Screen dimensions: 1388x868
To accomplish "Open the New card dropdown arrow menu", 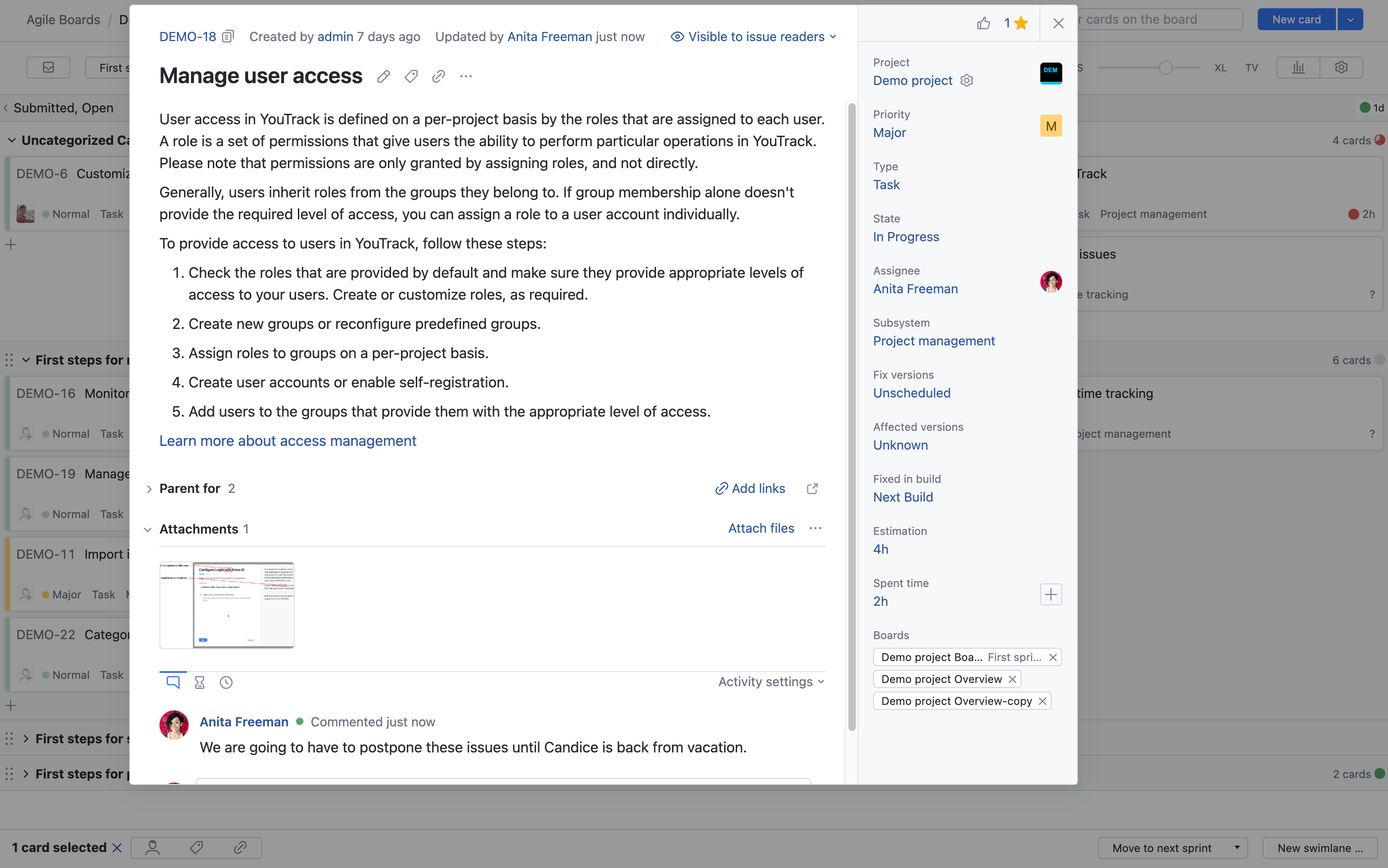I will point(1350,19).
